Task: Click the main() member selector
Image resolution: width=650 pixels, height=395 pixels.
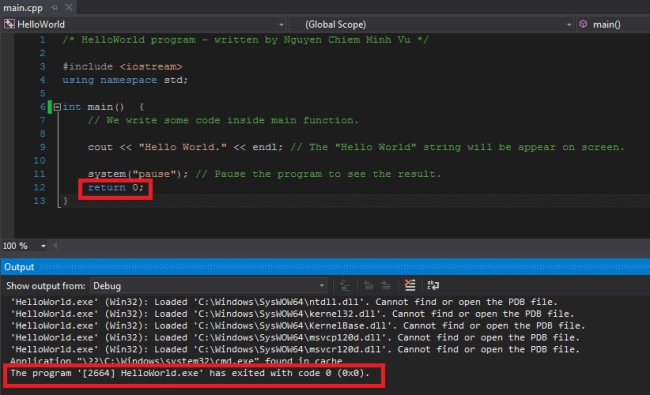Action: tap(614, 24)
